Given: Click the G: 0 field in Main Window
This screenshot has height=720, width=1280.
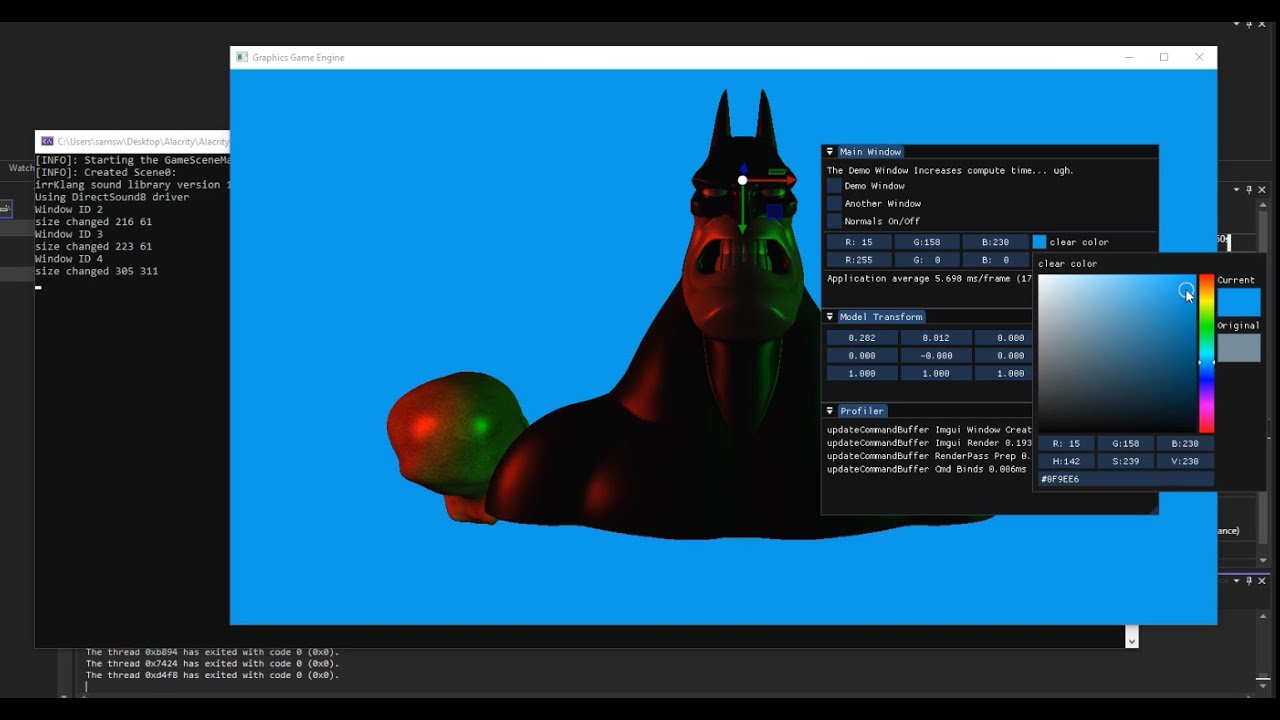Looking at the screenshot, I should click(x=927, y=260).
